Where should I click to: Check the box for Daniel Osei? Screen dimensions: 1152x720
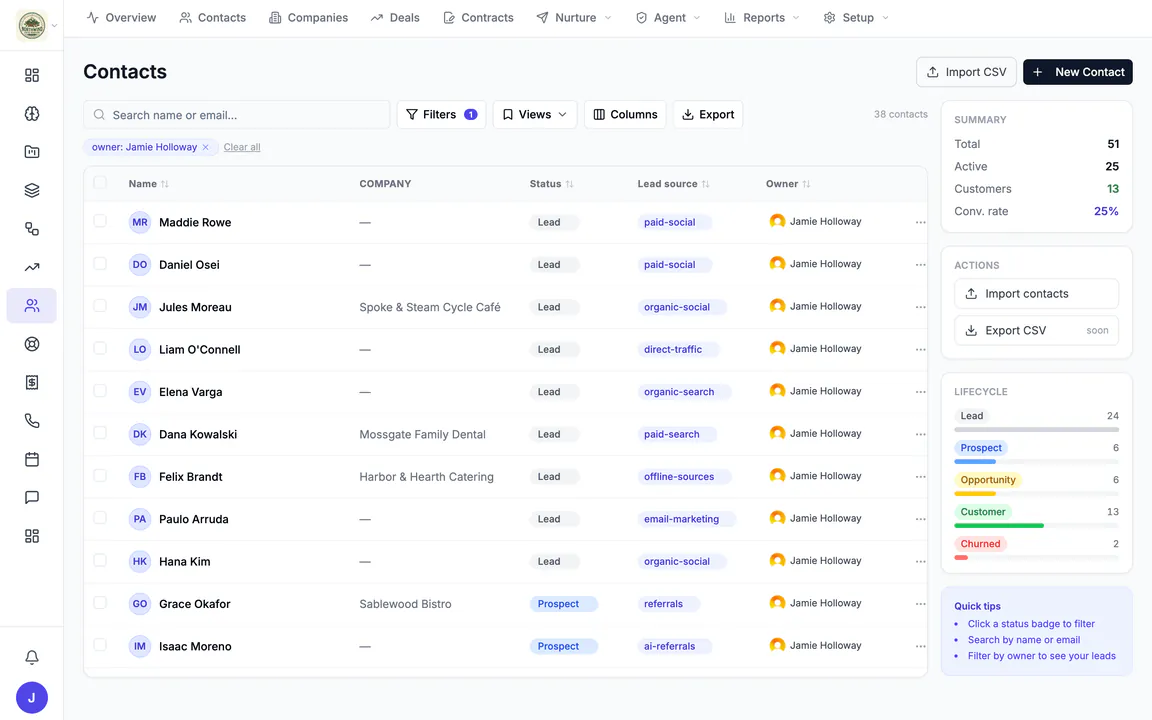(x=100, y=264)
